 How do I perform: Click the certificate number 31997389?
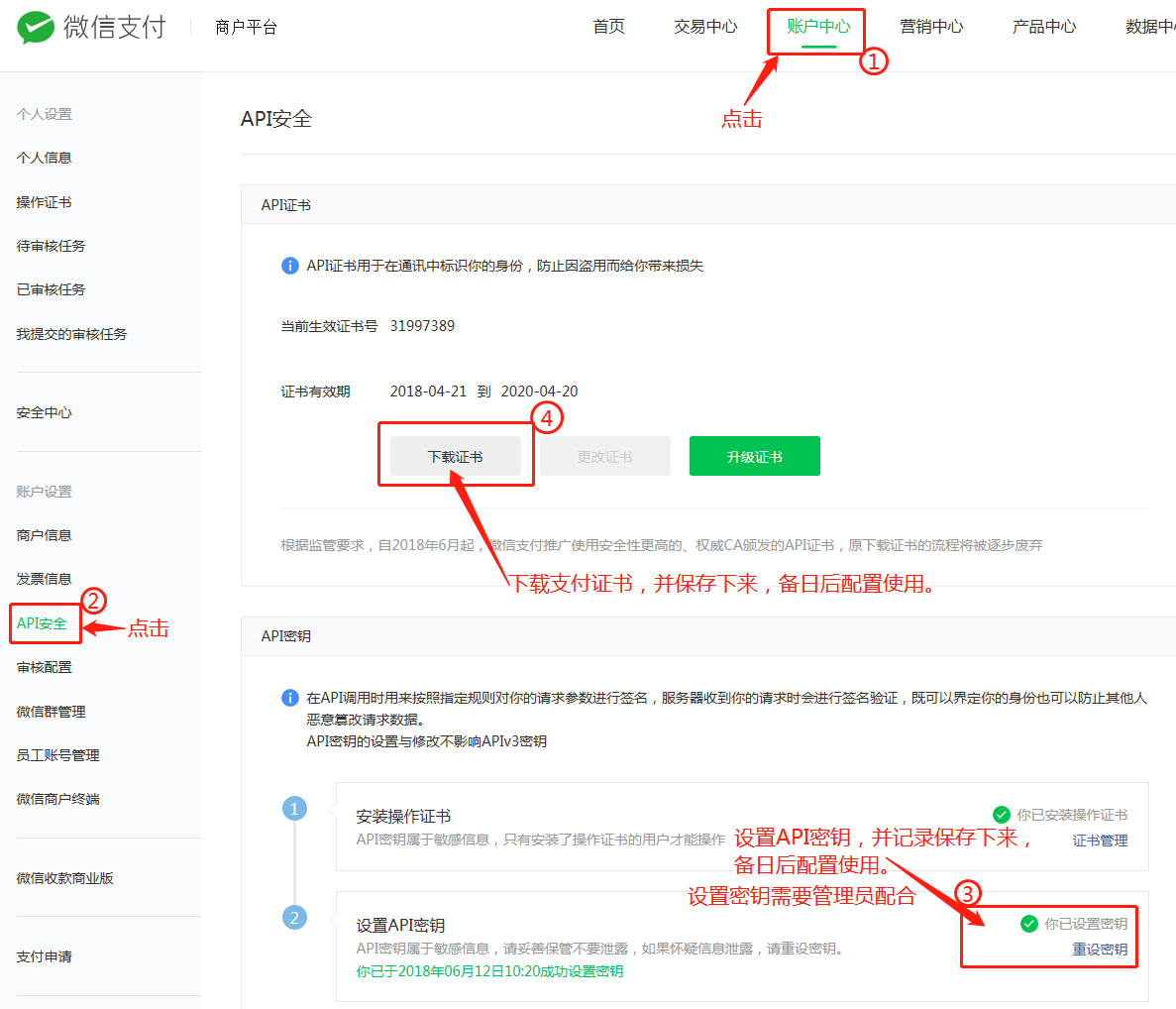pos(422,325)
